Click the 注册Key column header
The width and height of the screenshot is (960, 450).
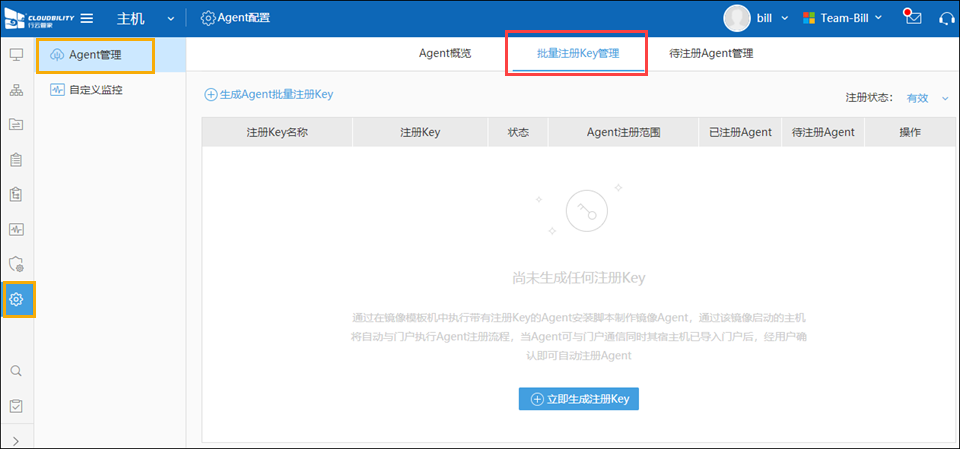pos(420,132)
